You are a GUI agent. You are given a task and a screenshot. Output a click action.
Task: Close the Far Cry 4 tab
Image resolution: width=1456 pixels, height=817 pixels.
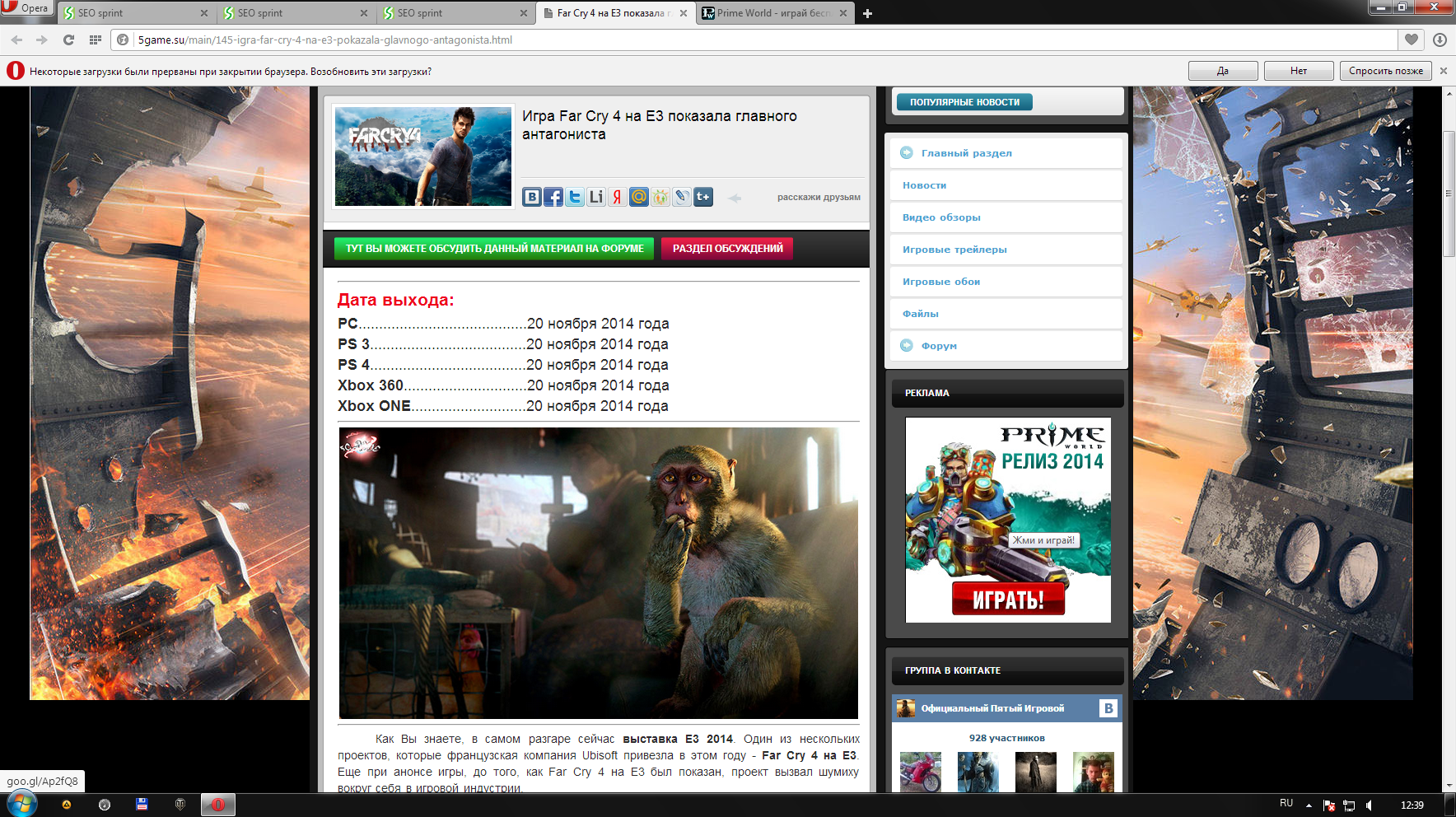pos(684,13)
